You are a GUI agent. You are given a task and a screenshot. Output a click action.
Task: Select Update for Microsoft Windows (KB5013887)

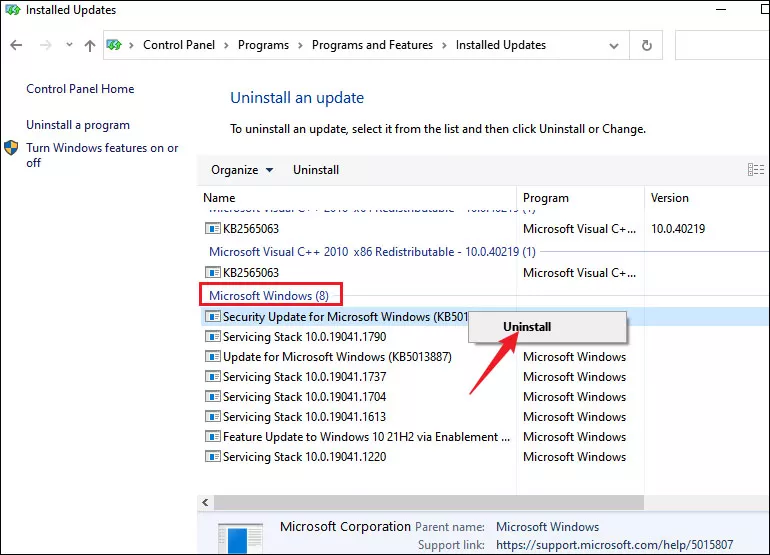[x=337, y=357]
